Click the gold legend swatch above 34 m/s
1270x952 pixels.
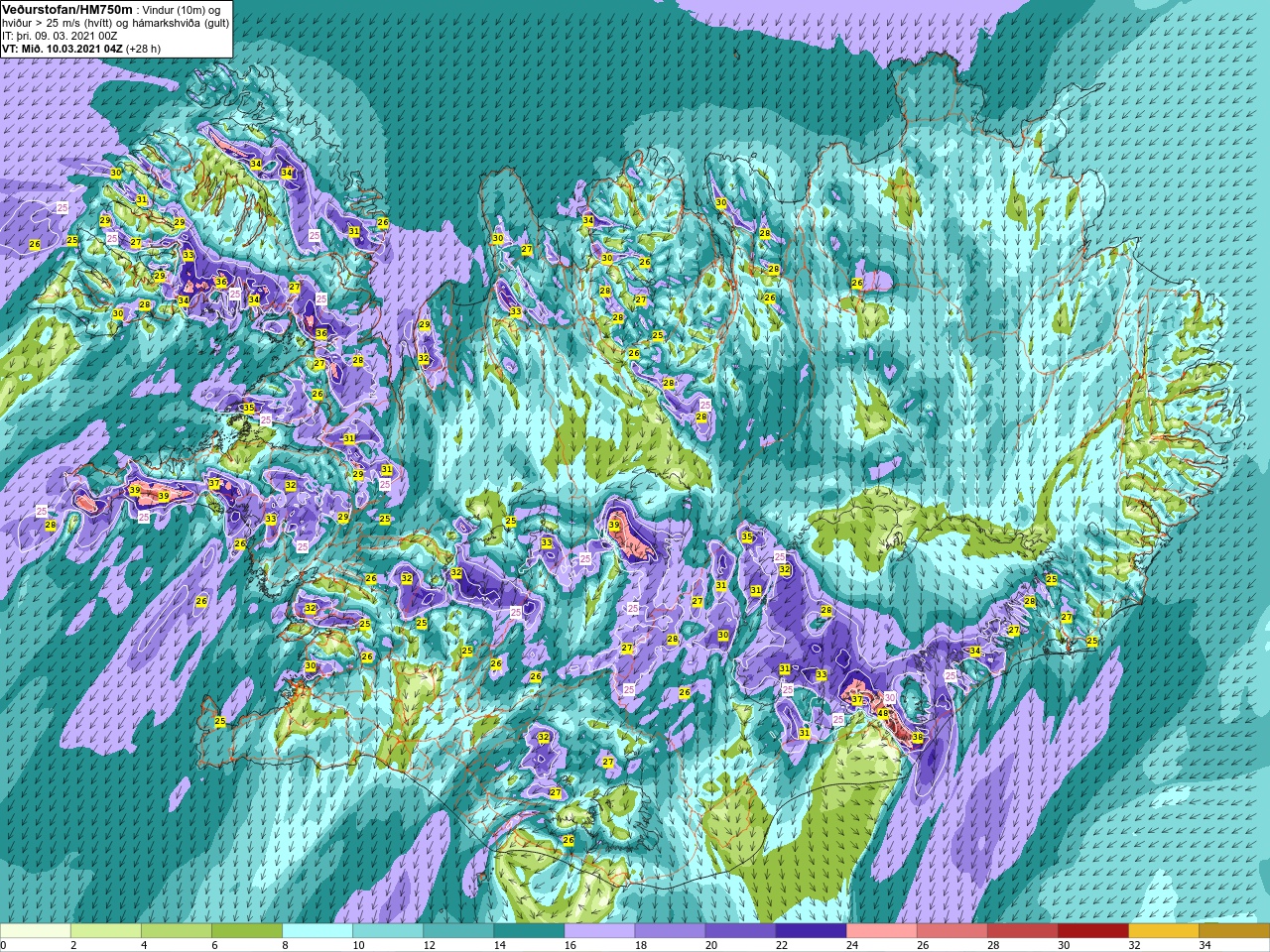point(1233,931)
